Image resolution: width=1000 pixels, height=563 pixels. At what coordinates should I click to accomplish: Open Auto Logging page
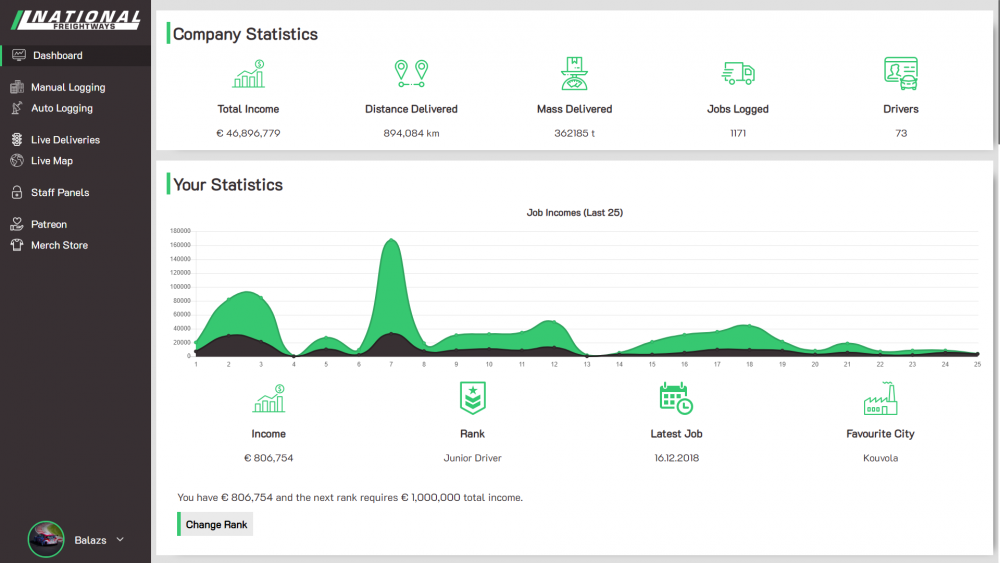coord(61,108)
